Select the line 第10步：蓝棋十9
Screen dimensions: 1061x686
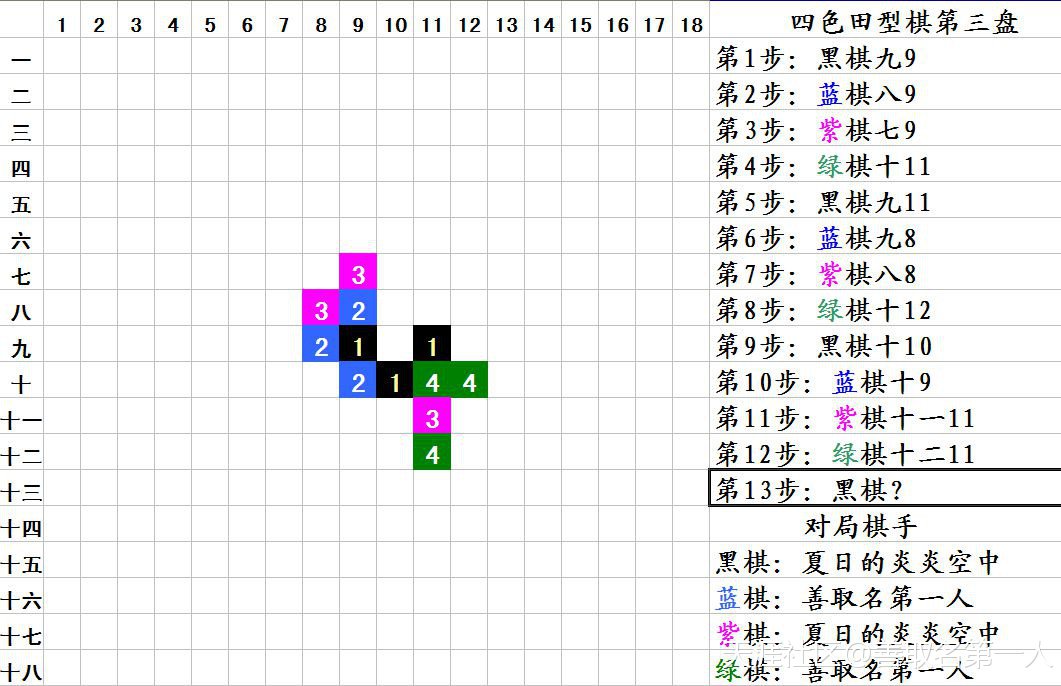823,382
